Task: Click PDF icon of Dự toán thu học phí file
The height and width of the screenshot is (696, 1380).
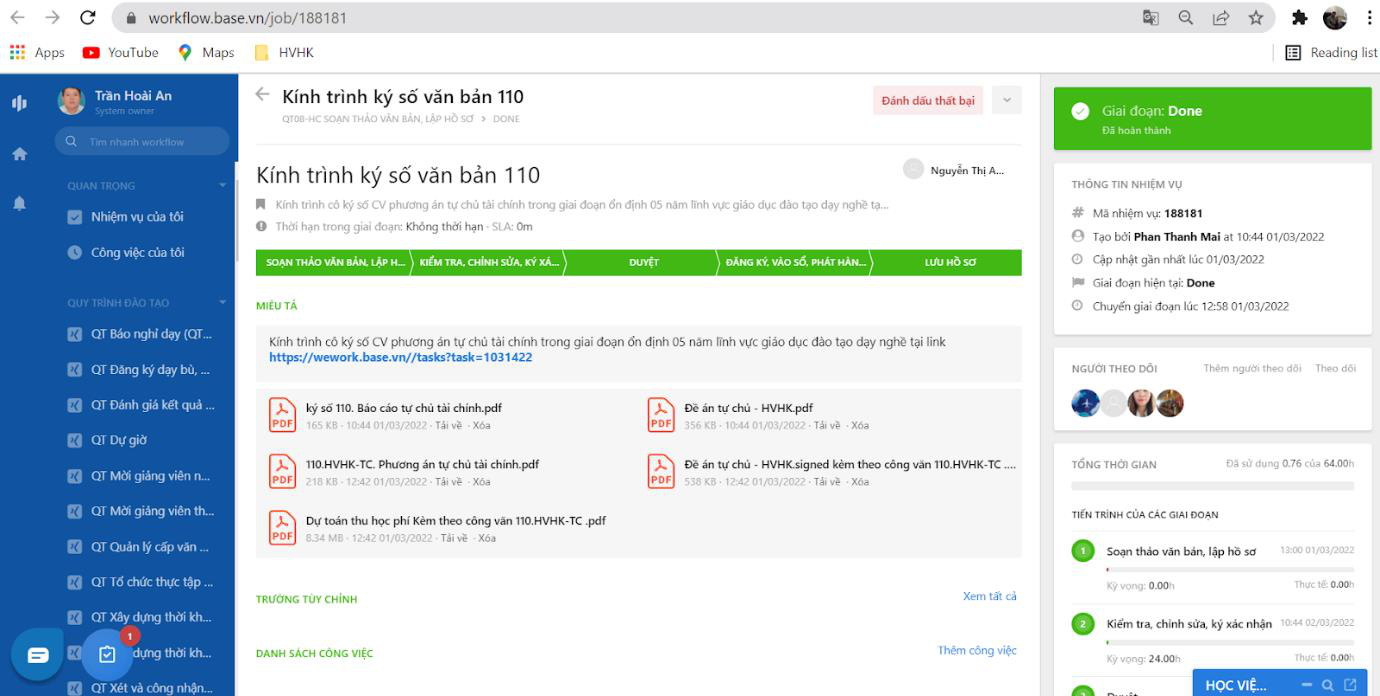Action: (282, 528)
